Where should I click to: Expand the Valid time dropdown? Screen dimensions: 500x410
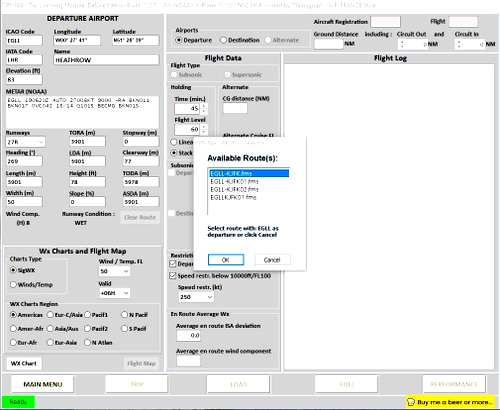(114, 293)
